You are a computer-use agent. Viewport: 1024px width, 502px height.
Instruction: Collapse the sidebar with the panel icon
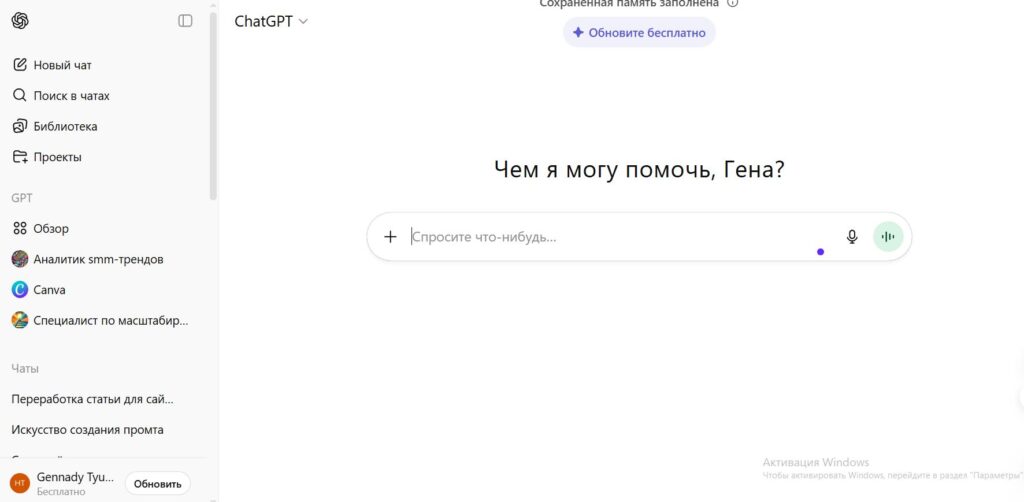click(185, 21)
